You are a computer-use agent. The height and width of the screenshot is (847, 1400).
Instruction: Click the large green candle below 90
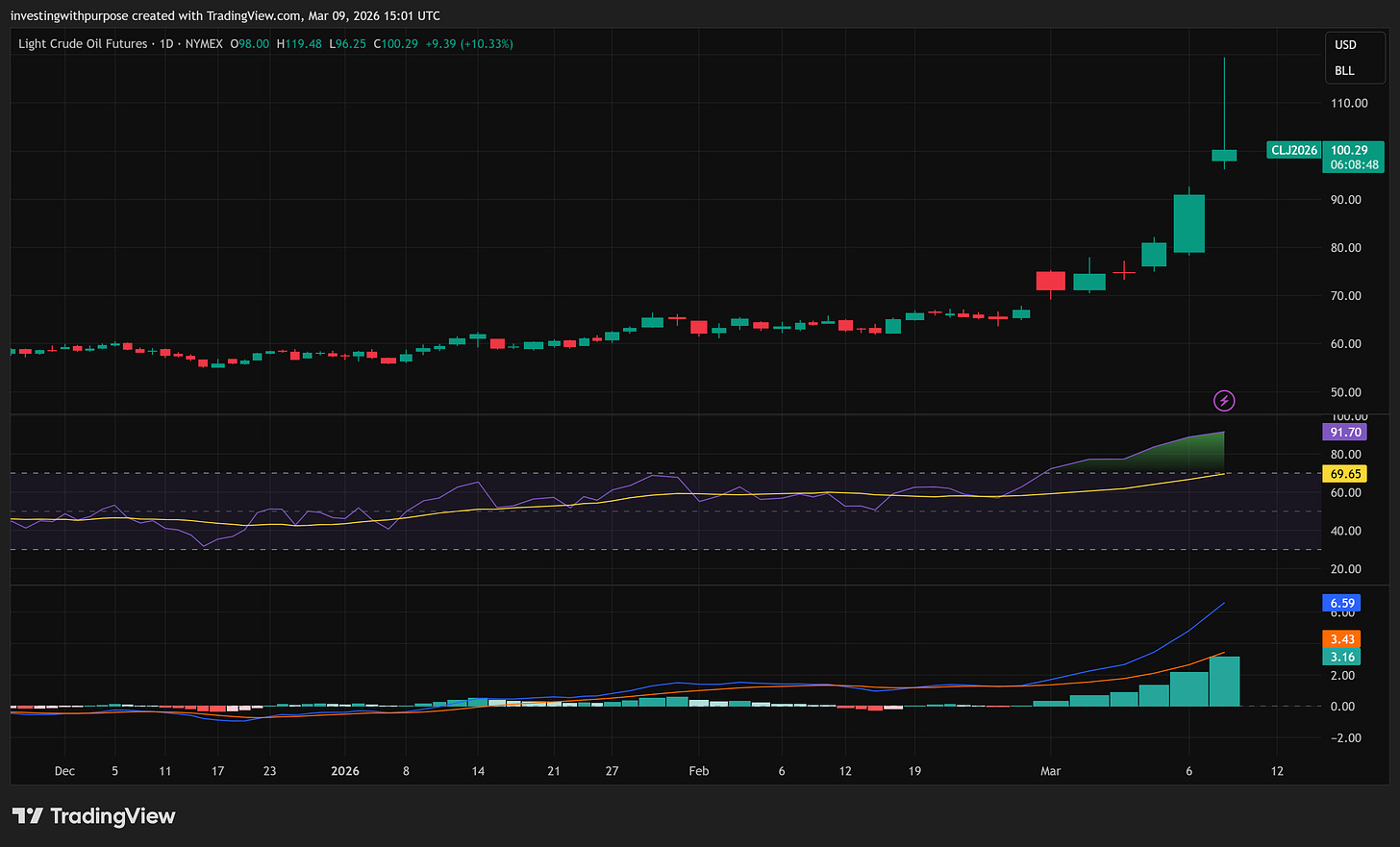1189,223
